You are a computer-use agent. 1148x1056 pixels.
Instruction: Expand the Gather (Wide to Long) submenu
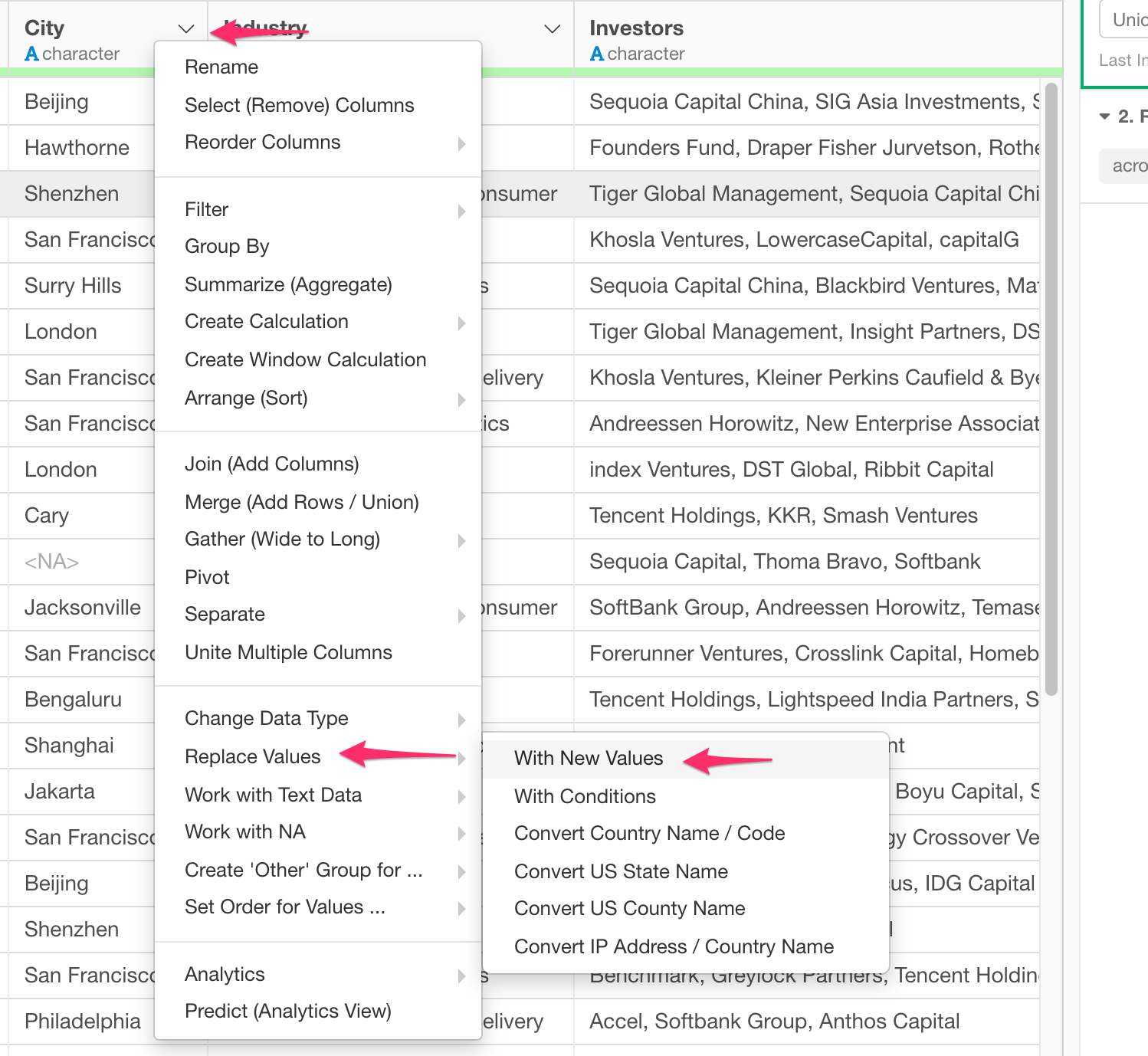(318, 539)
